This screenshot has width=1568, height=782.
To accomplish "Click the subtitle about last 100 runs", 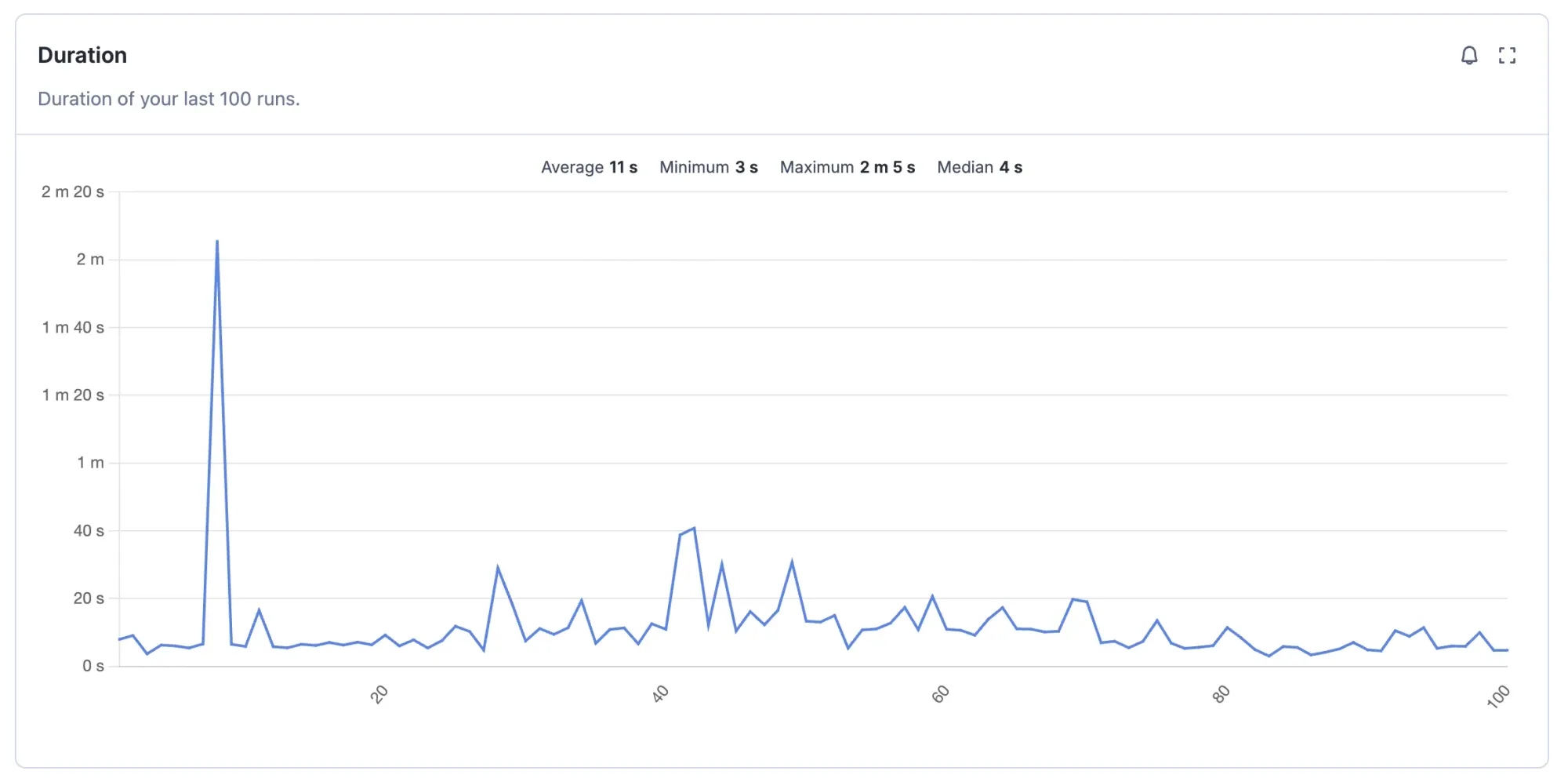I will point(169,99).
